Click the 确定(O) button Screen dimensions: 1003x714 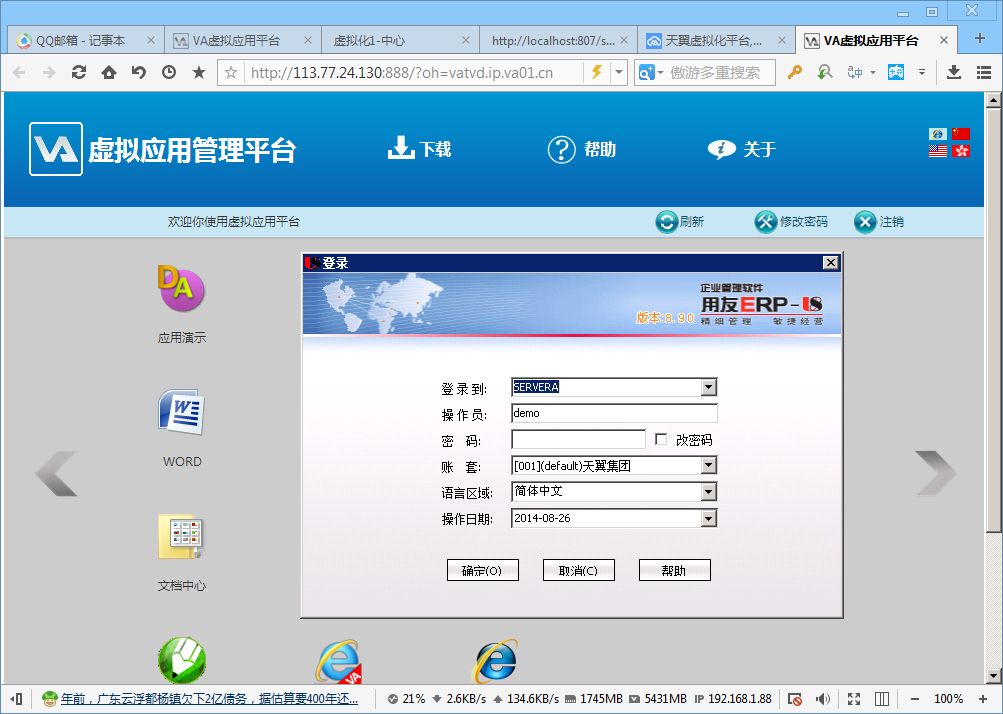click(x=488, y=570)
